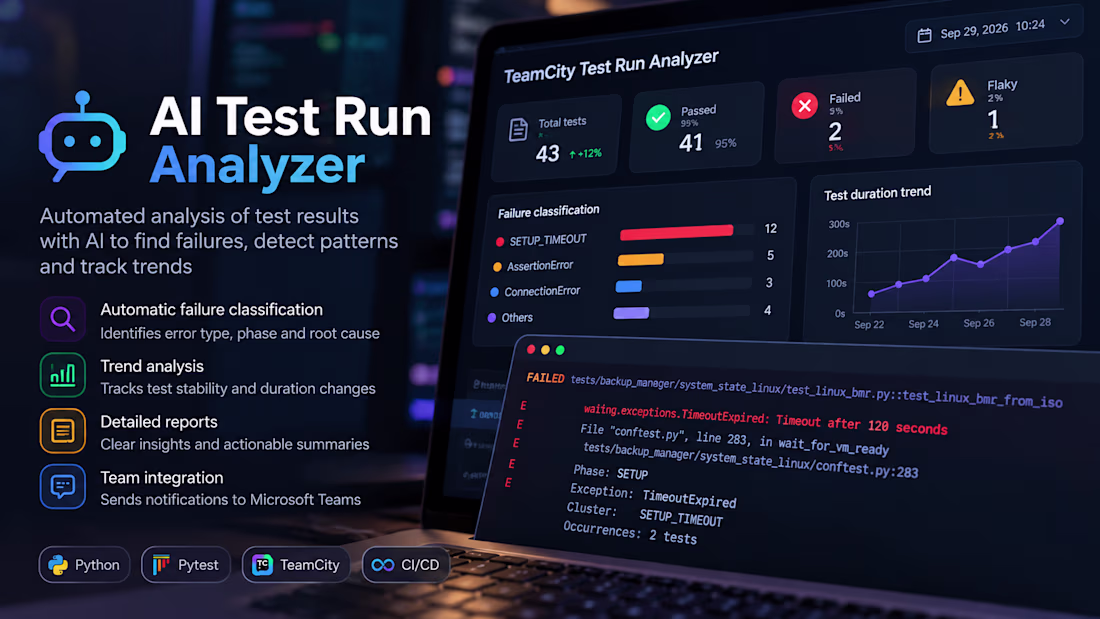Click the count "12" in the SETUP_TIMEOUT row
This screenshot has width=1100, height=619.
tap(770, 229)
